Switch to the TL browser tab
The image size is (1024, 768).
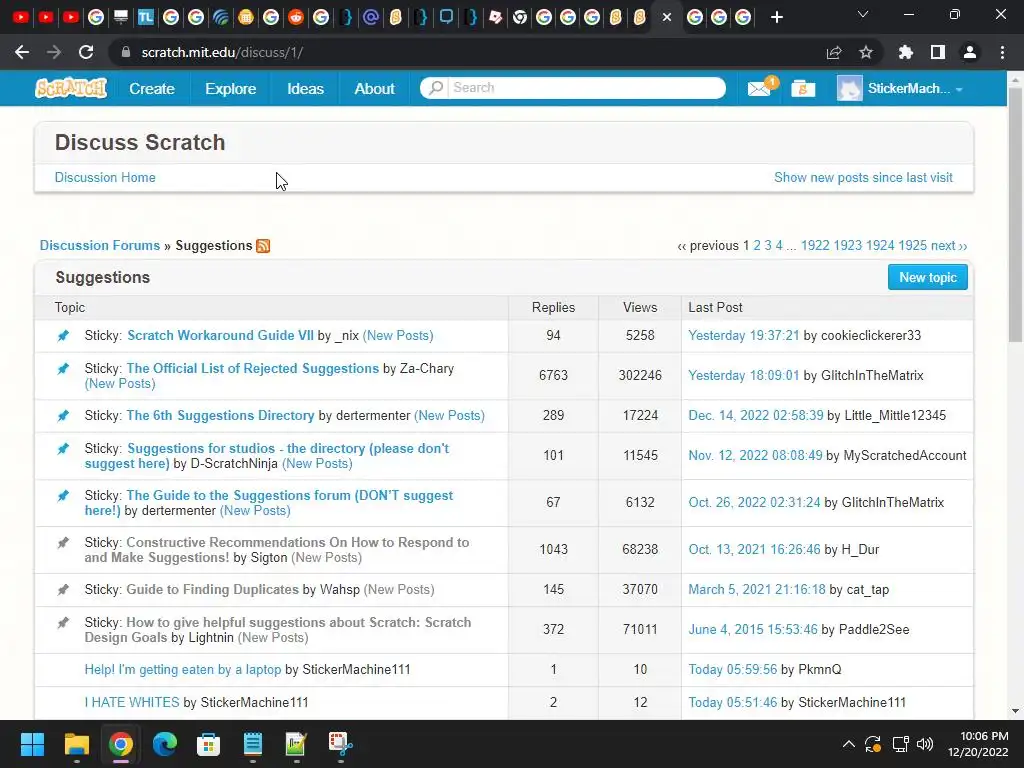click(146, 18)
